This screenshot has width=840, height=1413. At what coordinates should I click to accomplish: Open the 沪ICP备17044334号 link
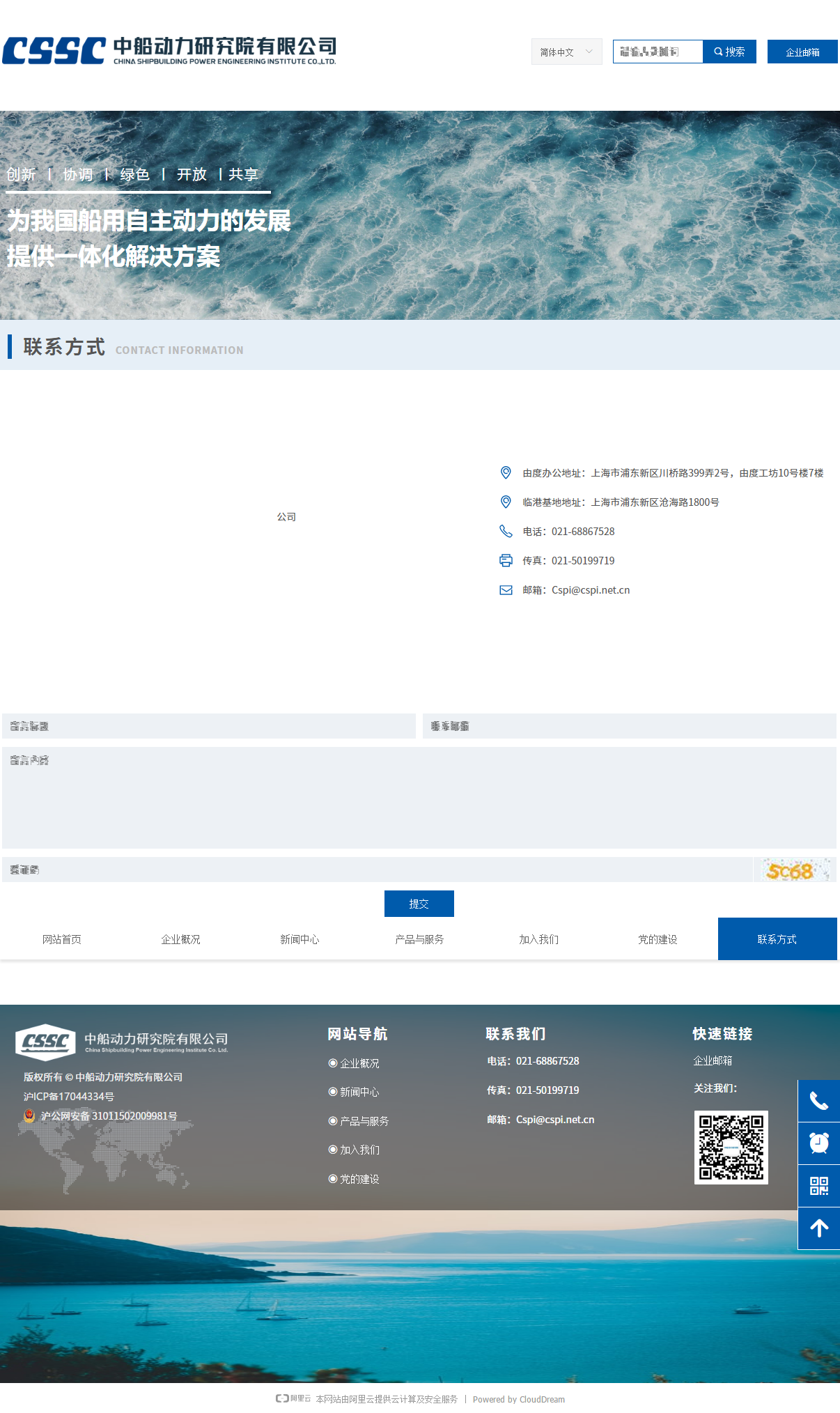[69, 1097]
